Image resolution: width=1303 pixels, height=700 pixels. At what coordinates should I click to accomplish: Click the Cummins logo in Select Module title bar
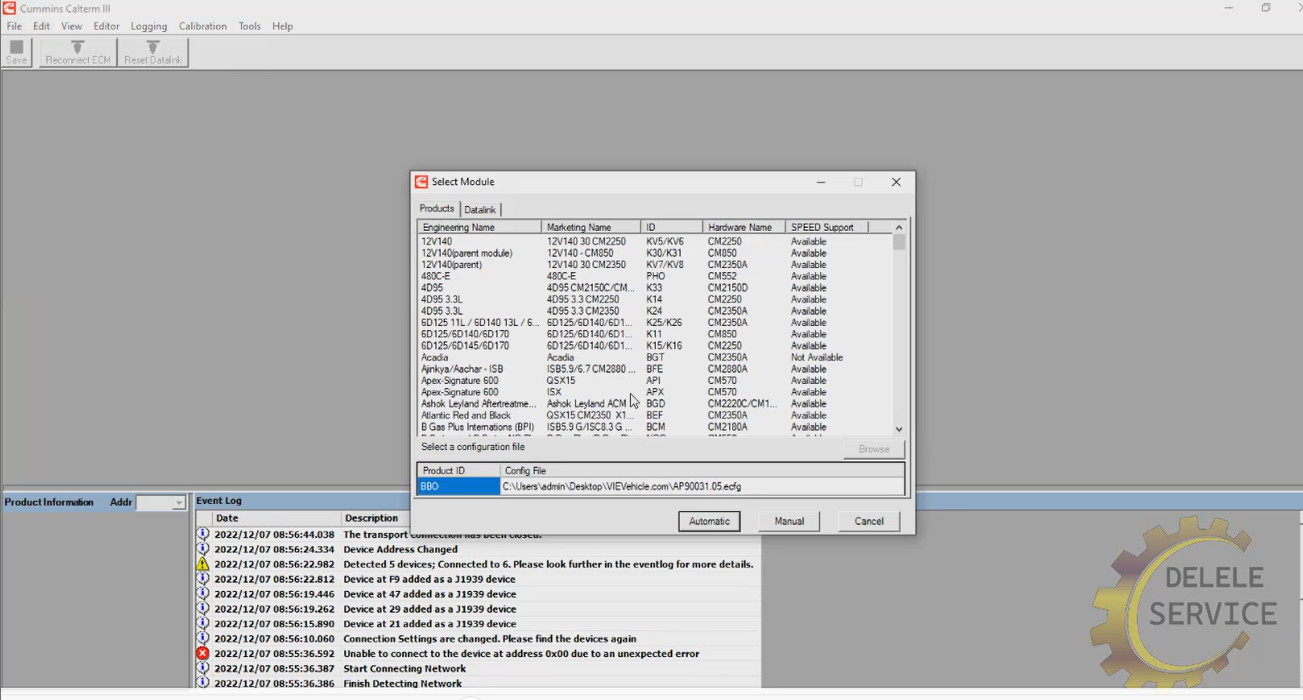point(421,182)
